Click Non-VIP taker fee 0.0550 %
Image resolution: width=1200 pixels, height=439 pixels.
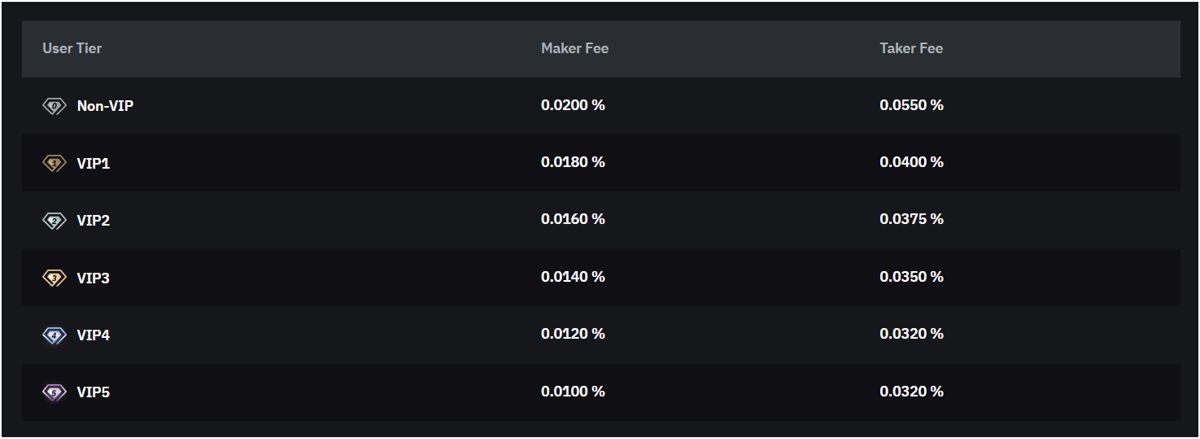click(x=912, y=105)
